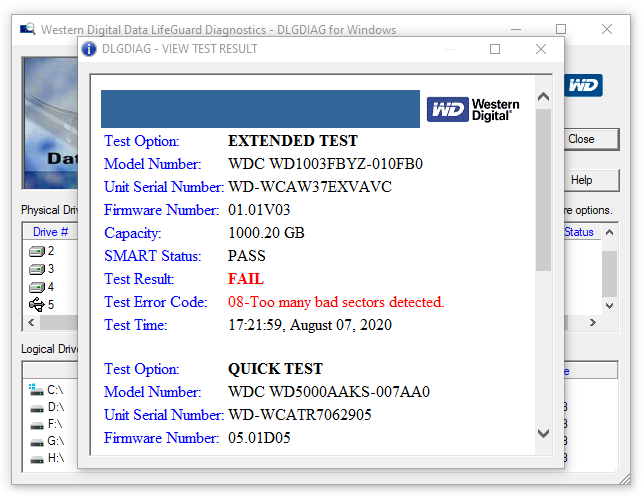Click the test result vertical scrollbar thumb
Image resolution: width=644 pixels, height=496 pixels.
click(x=543, y=190)
